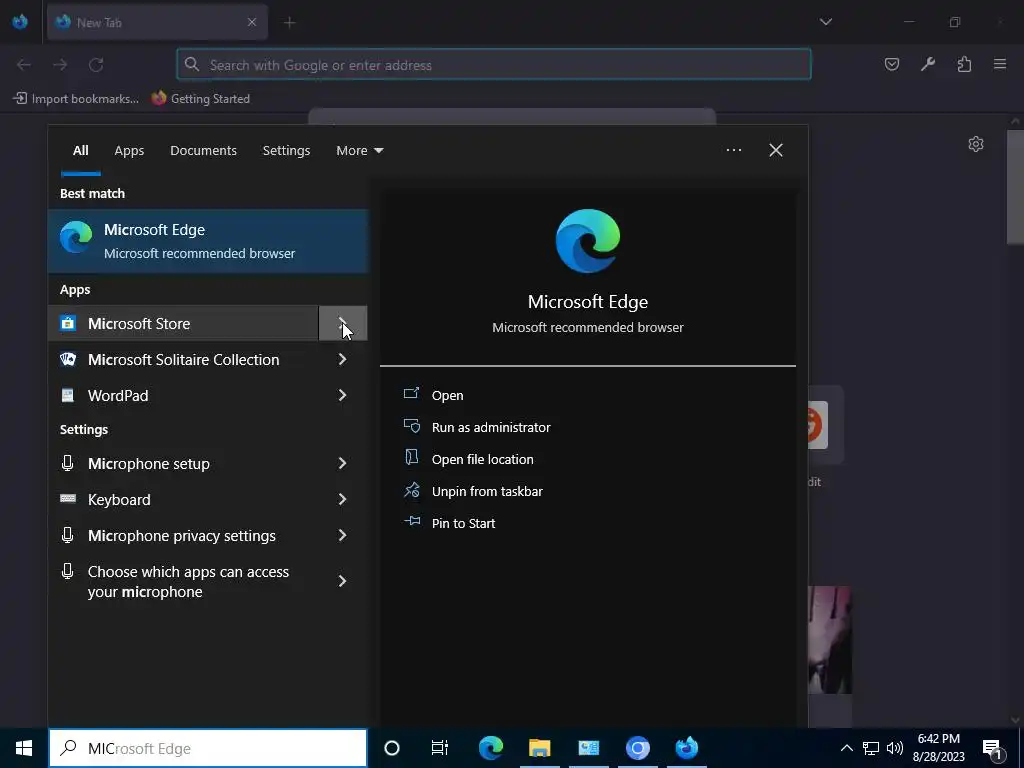Open the browser hamburger menu

[1000, 64]
